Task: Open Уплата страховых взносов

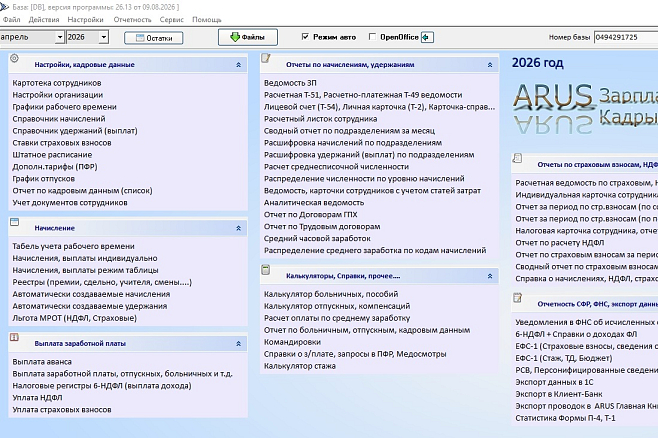Action: tap(62, 409)
